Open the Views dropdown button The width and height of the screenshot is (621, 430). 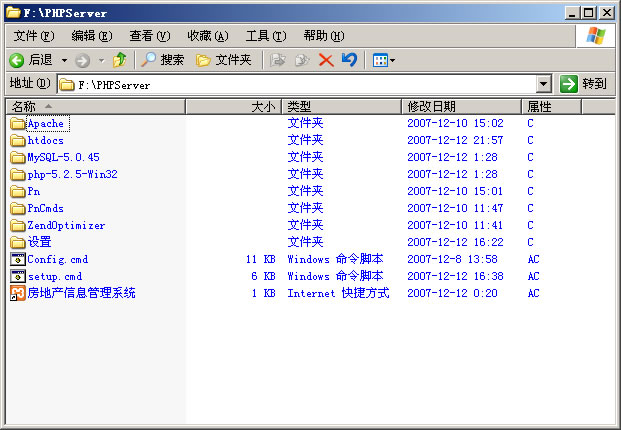click(x=383, y=60)
